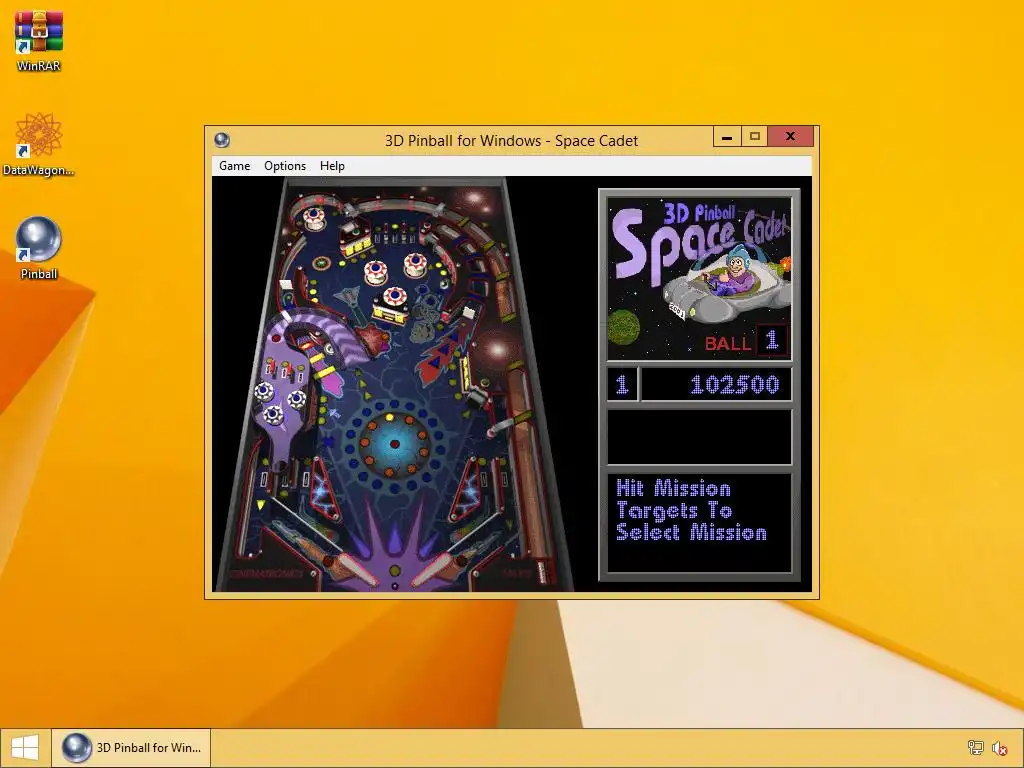The height and width of the screenshot is (768, 1024).
Task: Click the player number 1 box beside the score
Action: coord(622,385)
